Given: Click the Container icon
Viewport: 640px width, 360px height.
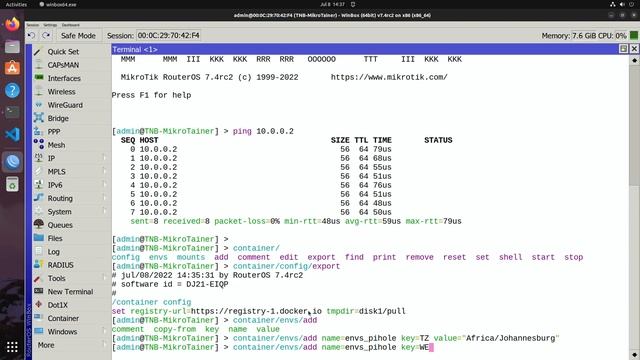Looking at the screenshot, I should pos(38,318).
